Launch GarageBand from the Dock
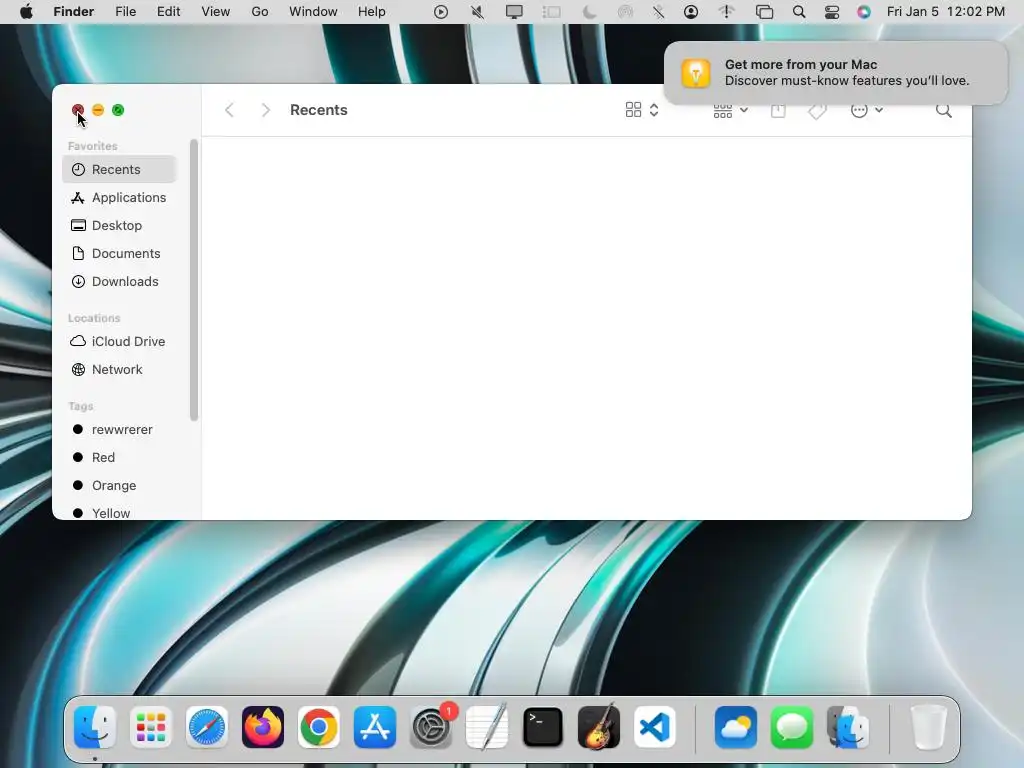 tap(599, 727)
